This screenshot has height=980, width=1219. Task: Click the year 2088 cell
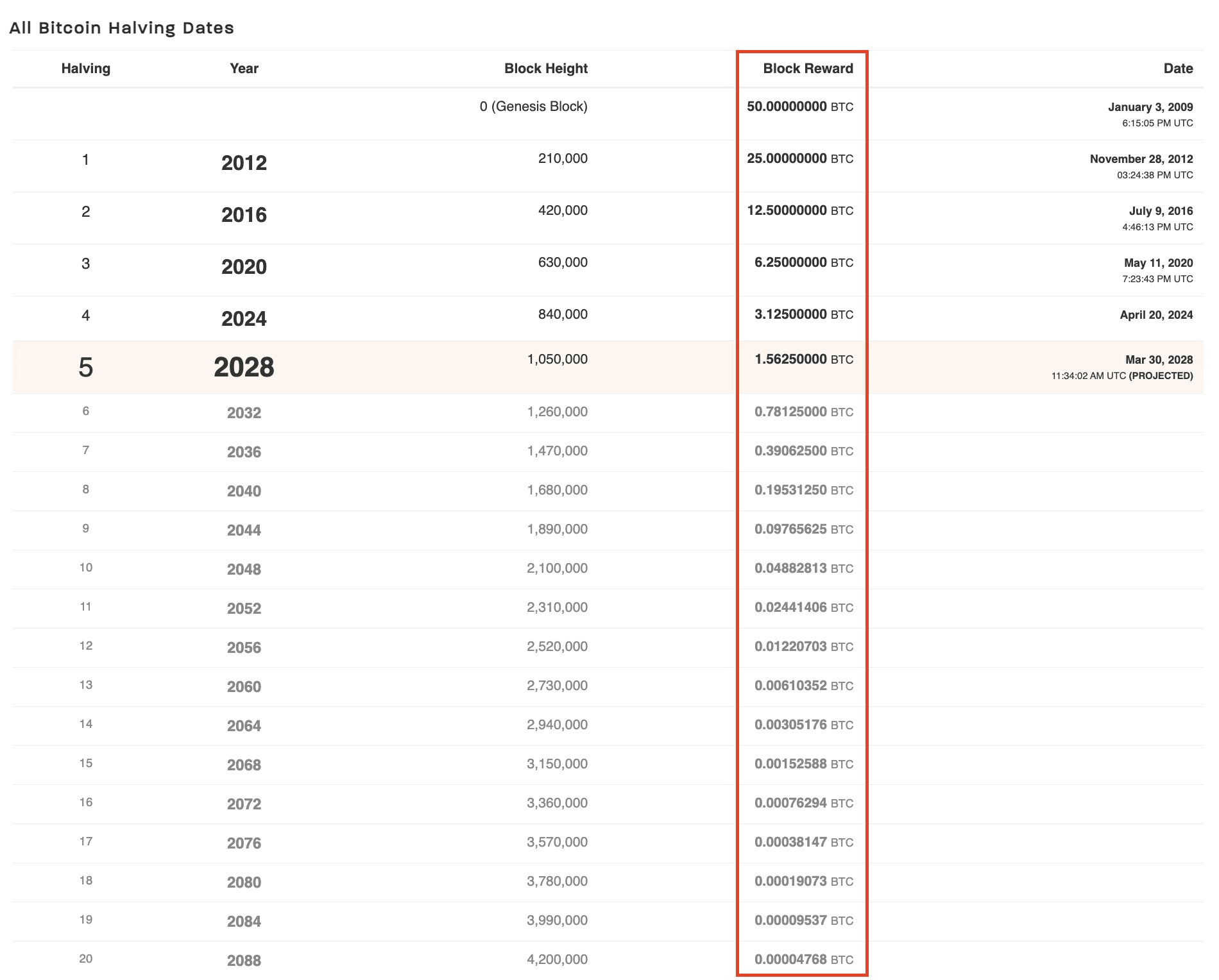point(244,961)
